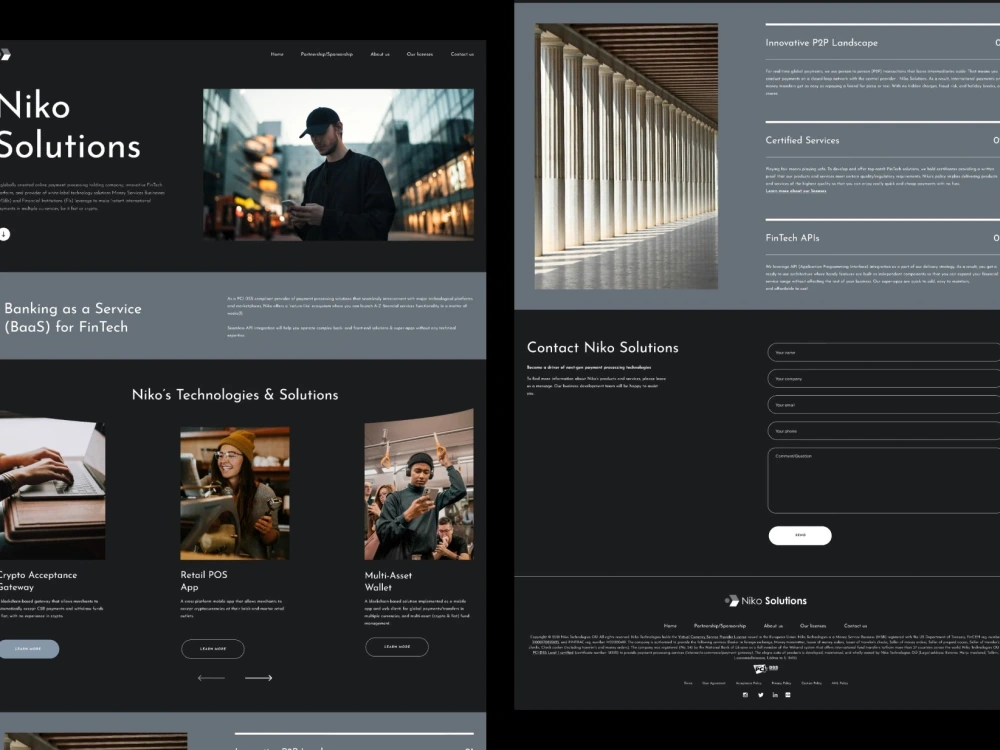Open the Multi-Asset Wallet subway photo
This screenshot has width=1000, height=750.
(x=419, y=485)
